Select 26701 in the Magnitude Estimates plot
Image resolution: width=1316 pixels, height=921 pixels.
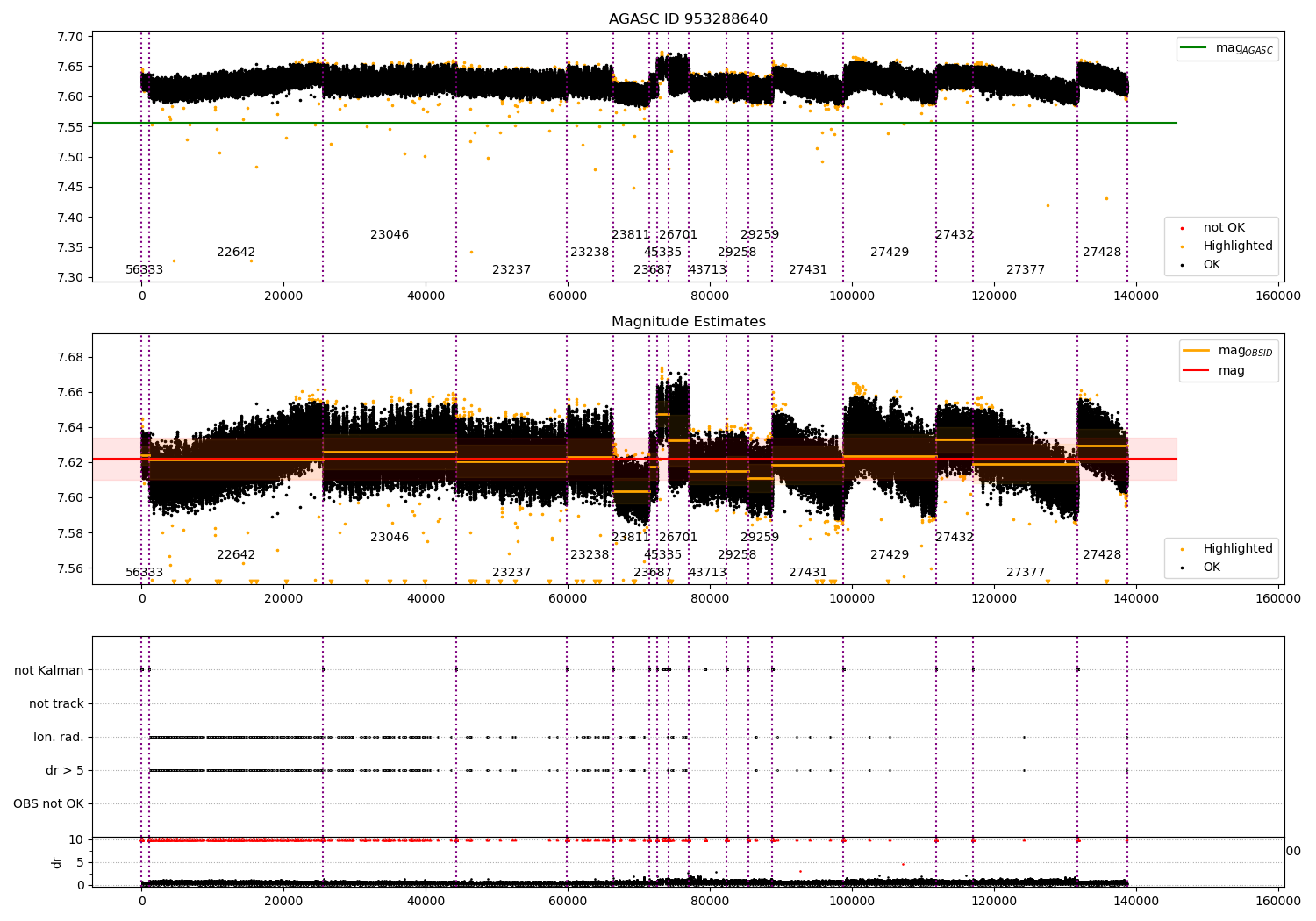click(678, 537)
